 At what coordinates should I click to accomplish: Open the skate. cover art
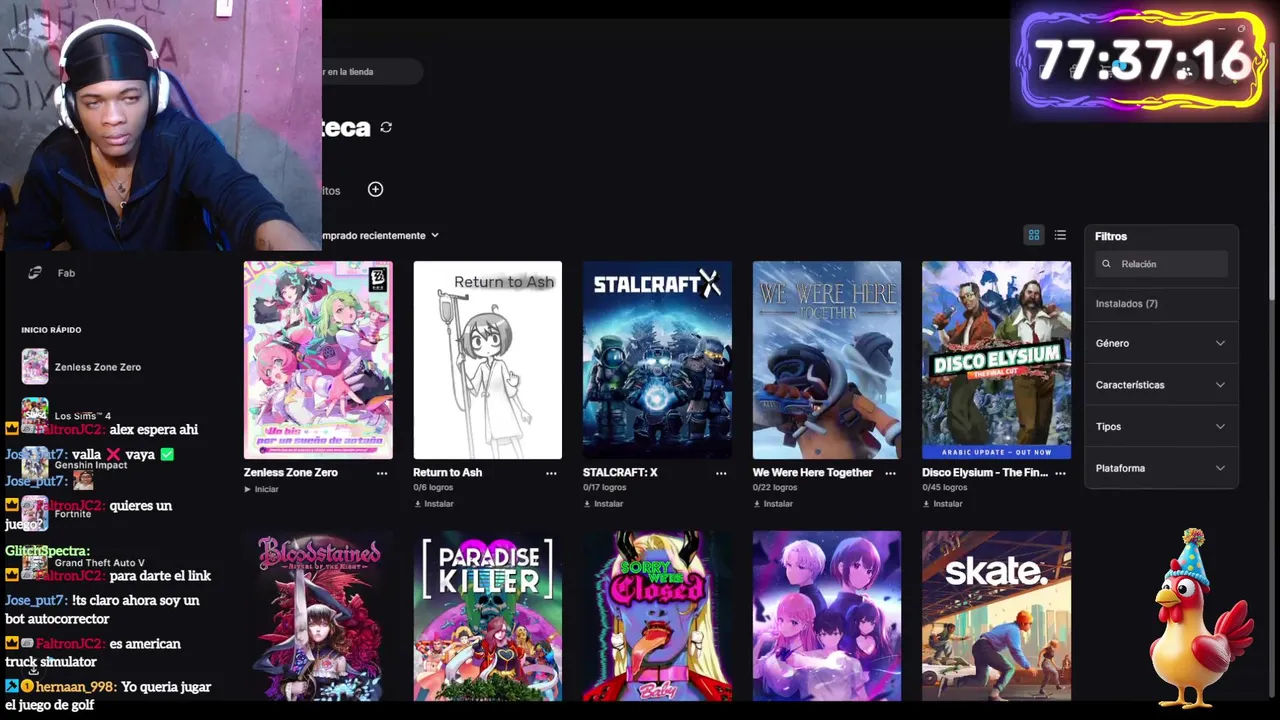click(x=996, y=616)
